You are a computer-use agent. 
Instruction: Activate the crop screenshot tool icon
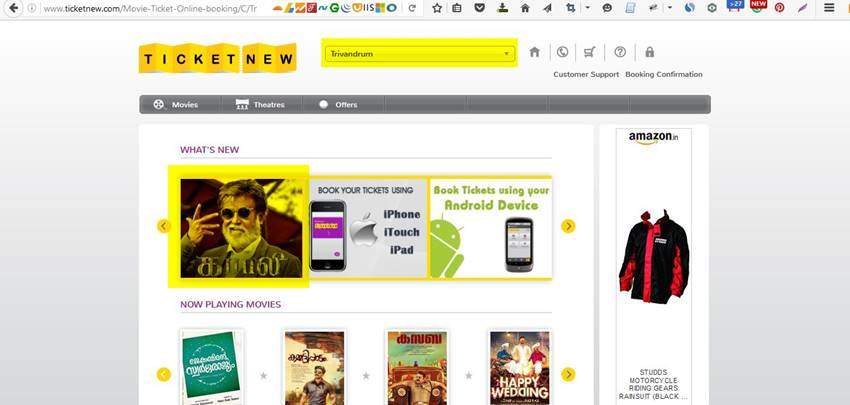pyautogui.click(x=570, y=8)
